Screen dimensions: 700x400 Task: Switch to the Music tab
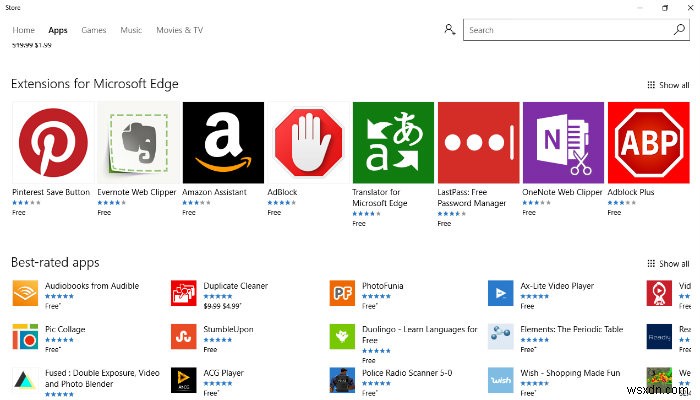pyautogui.click(x=131, y=30)
